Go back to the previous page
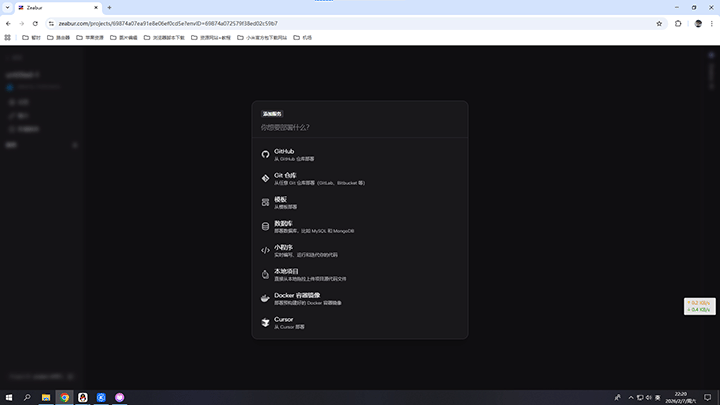This screenshot has height=405, width=720. point(8,23)
